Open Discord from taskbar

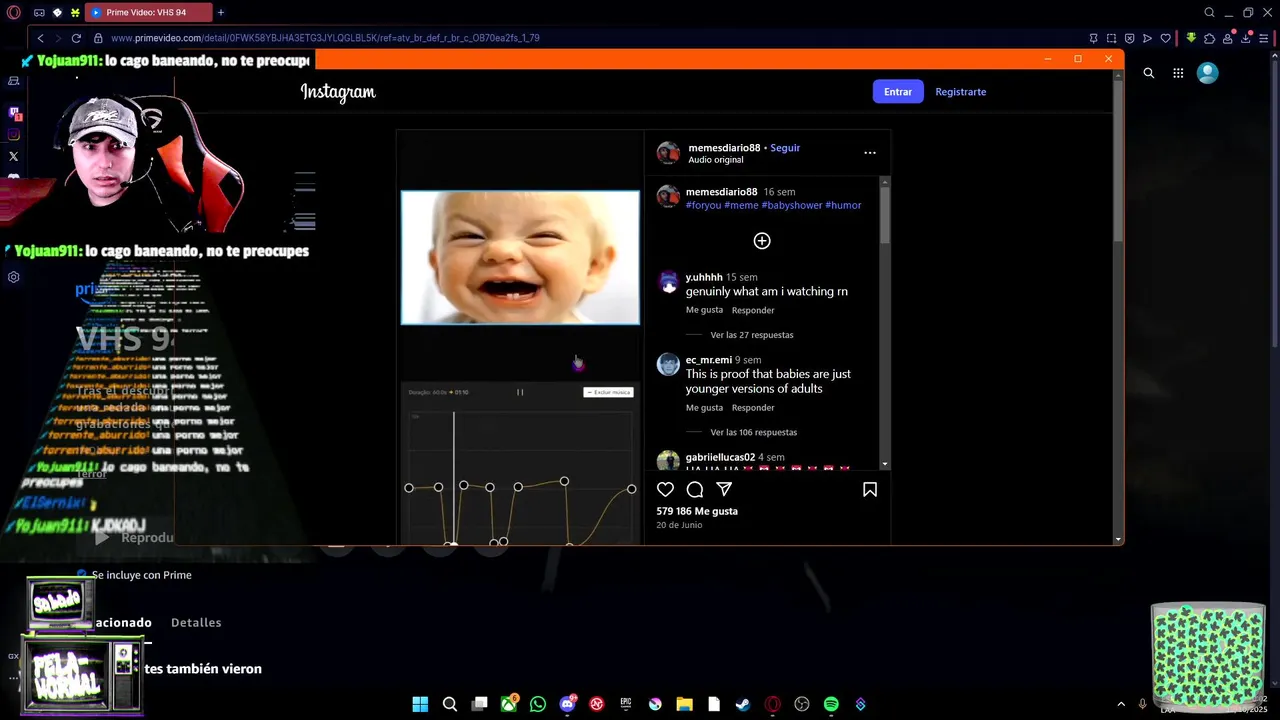(568, 704)
